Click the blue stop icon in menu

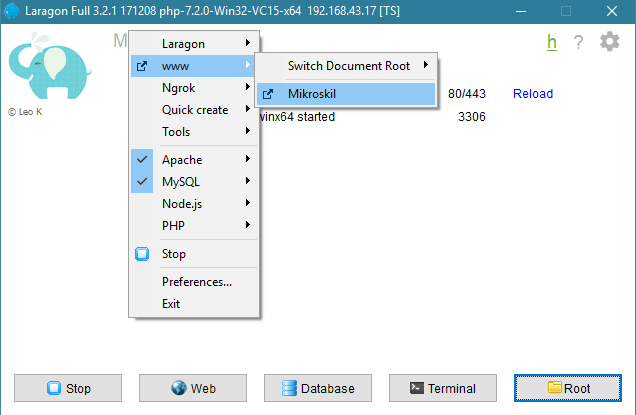[142, 254]
